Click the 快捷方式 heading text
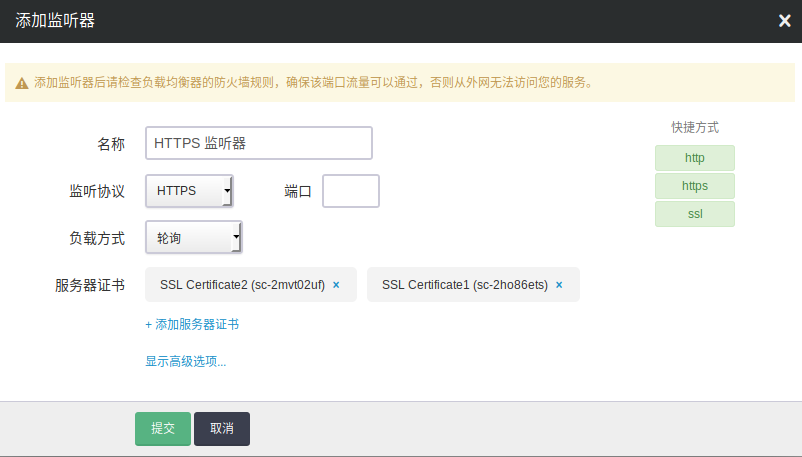The width and height of the screenshot is (802, 457). pos(695,127)
